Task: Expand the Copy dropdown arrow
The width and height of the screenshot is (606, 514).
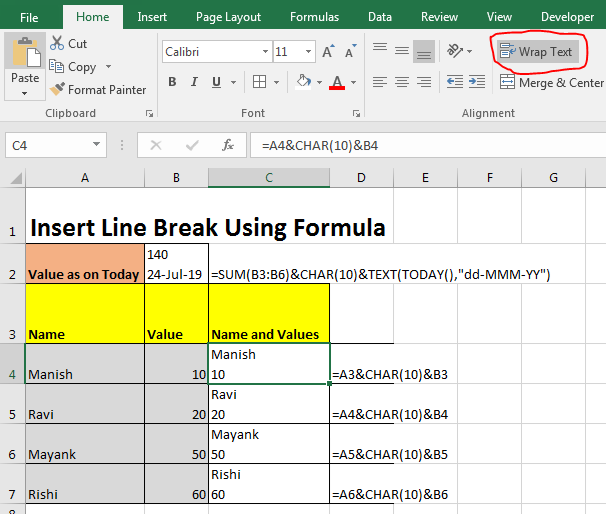Action: click(109, 66)
